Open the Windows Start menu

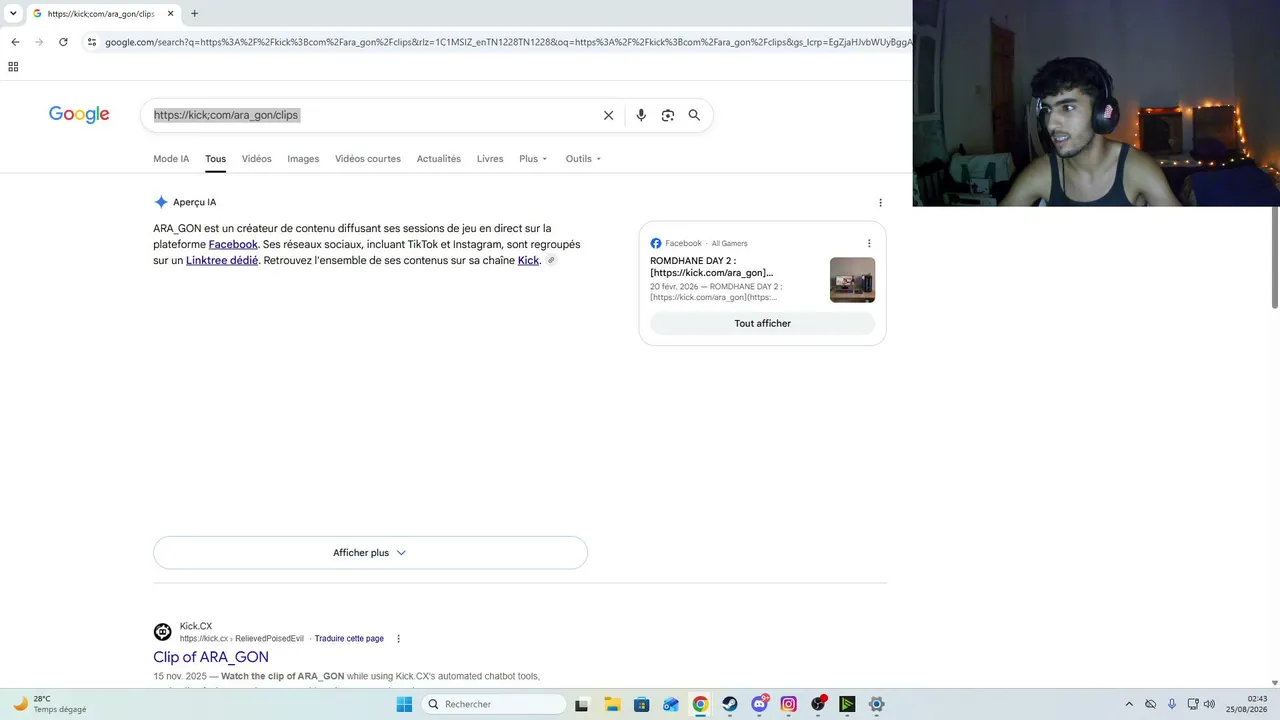pyautogui.click(x=404, y=704)
